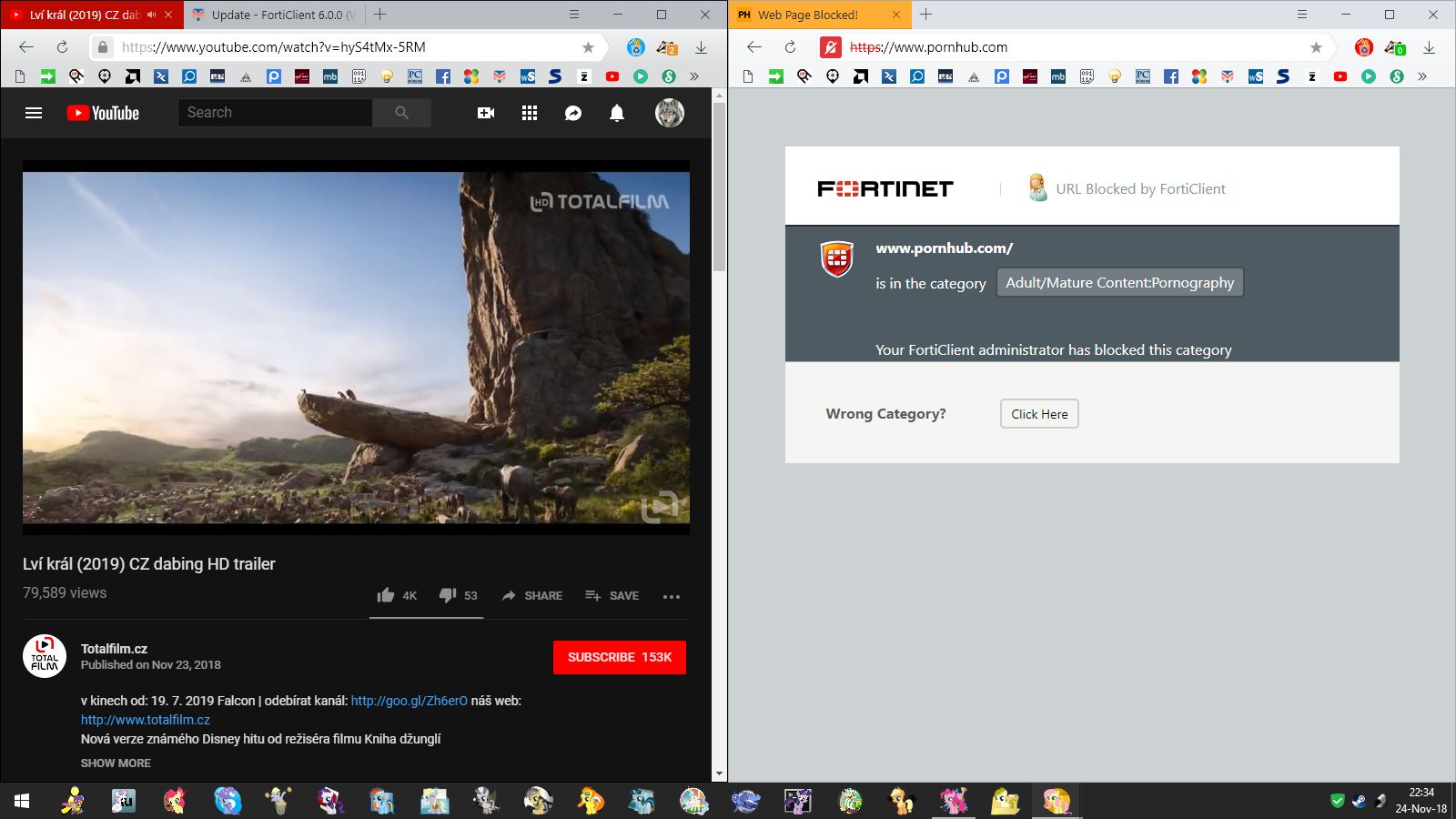Click the YouTube search magnifier button
The image size is (1456, 819).
401,113
